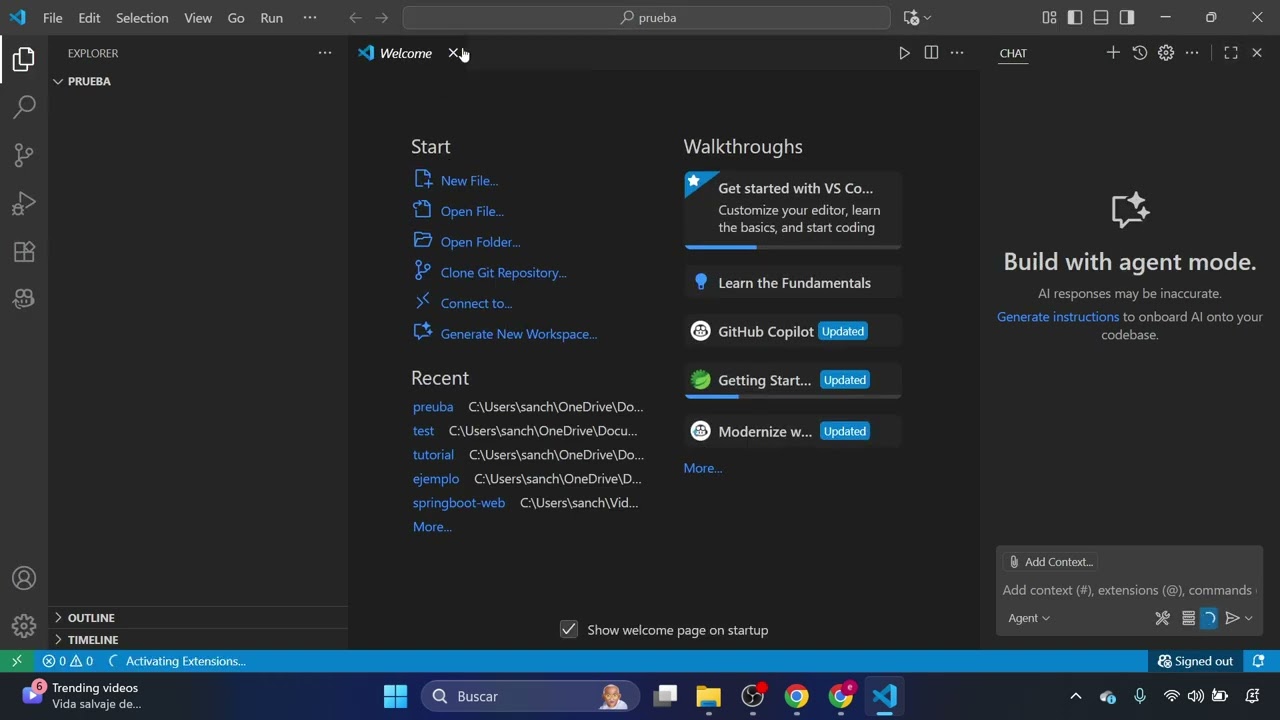The image size is (1280, 720).
Task: Open the Selection menu
Action: pos(142,17)
